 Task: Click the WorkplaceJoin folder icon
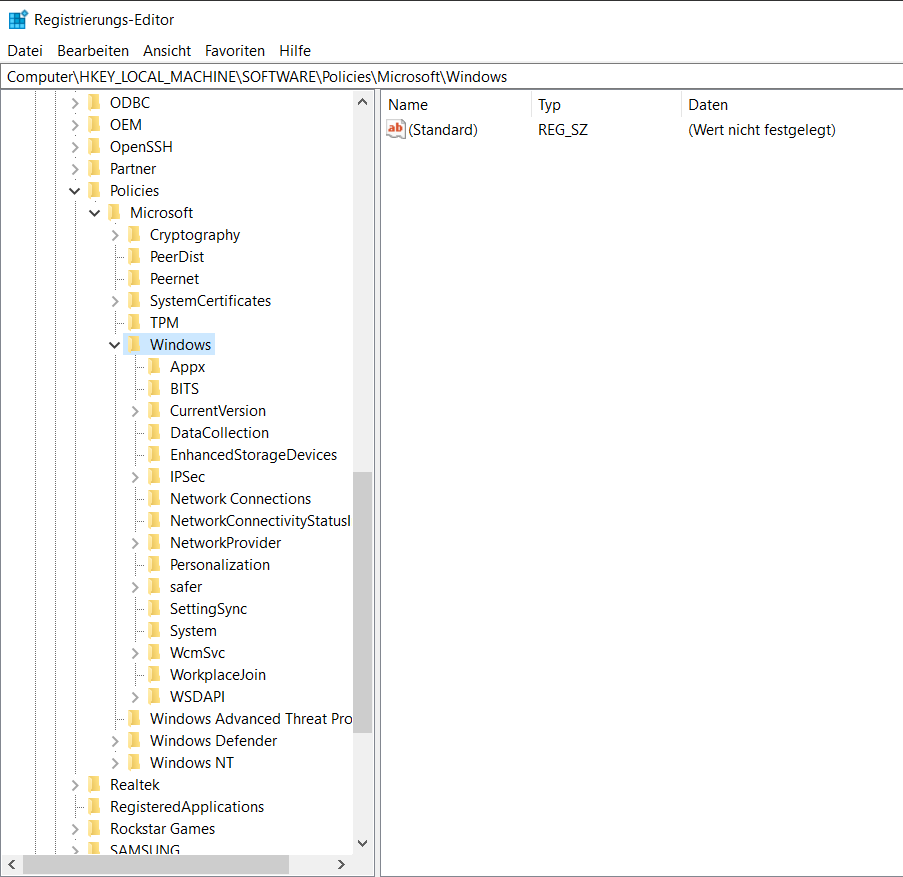154,674
